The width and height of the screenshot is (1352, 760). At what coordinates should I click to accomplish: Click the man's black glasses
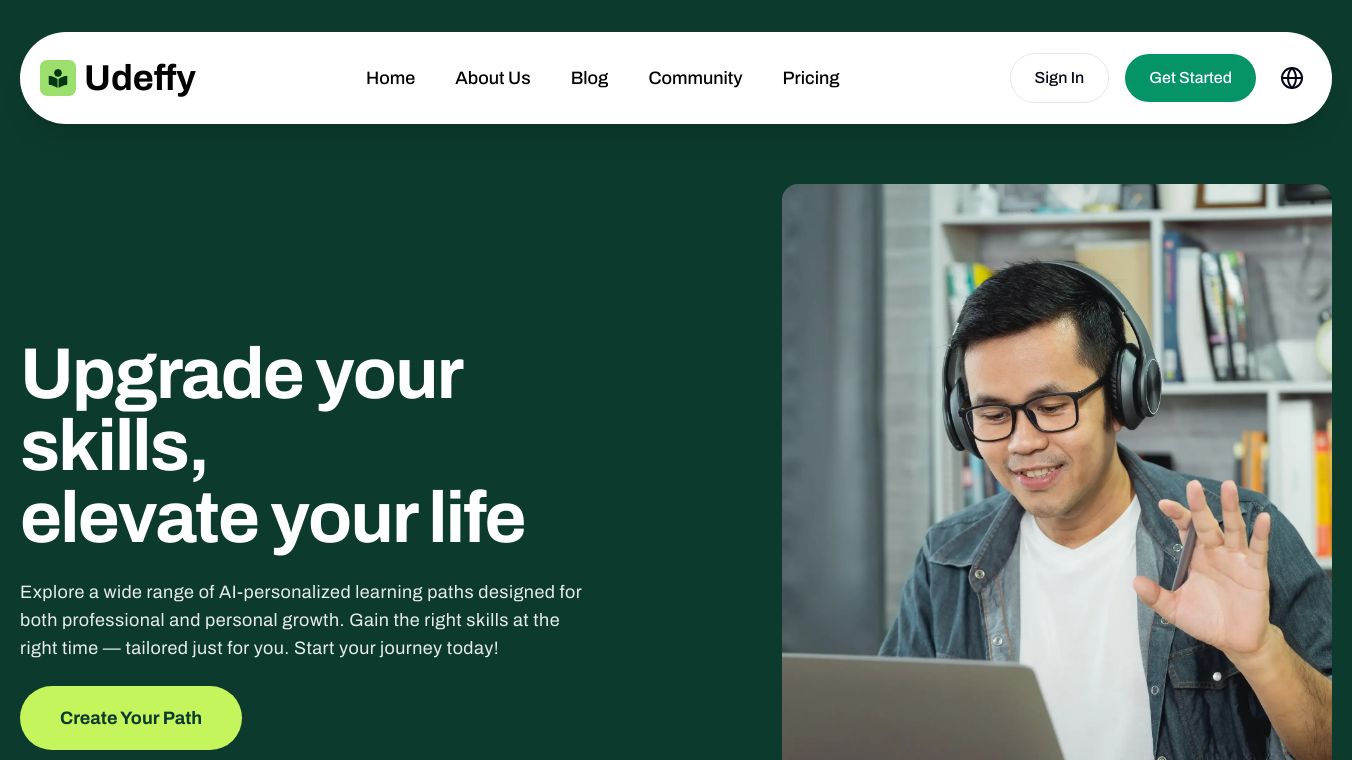(1032, 410)
